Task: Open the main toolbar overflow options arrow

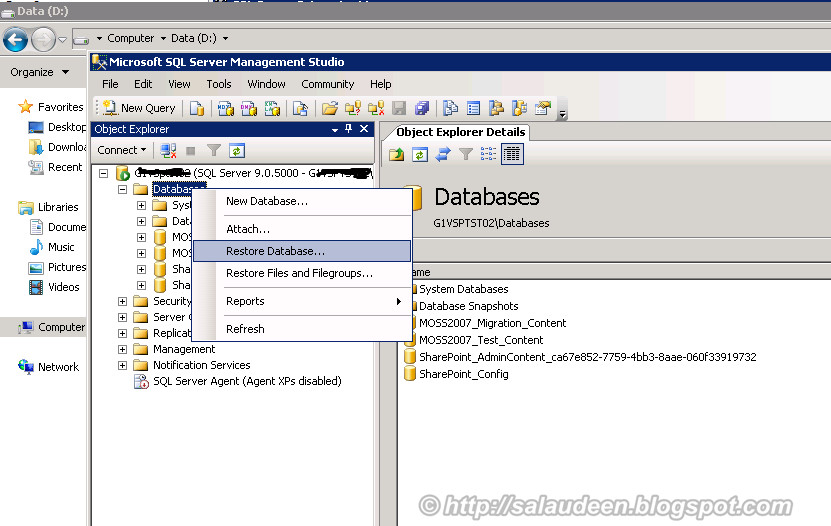Action: coord(562,113)
